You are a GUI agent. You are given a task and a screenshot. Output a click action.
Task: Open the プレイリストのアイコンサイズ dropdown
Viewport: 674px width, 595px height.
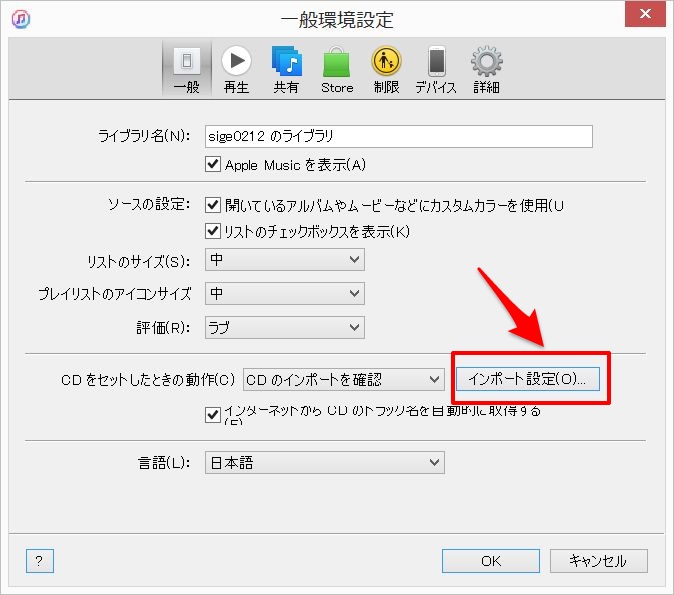click(285, 293)
